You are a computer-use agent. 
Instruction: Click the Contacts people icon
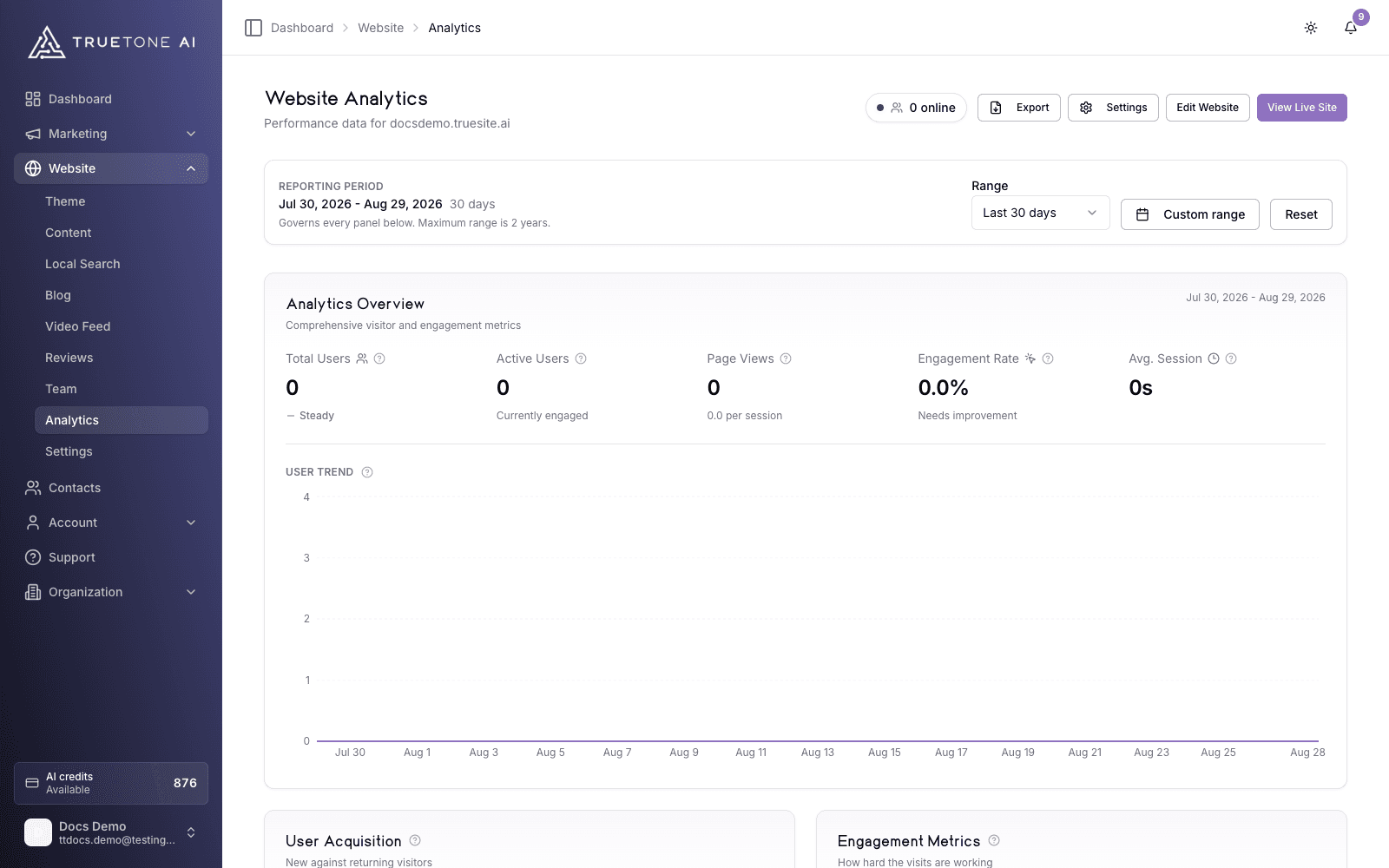[33, 488]
